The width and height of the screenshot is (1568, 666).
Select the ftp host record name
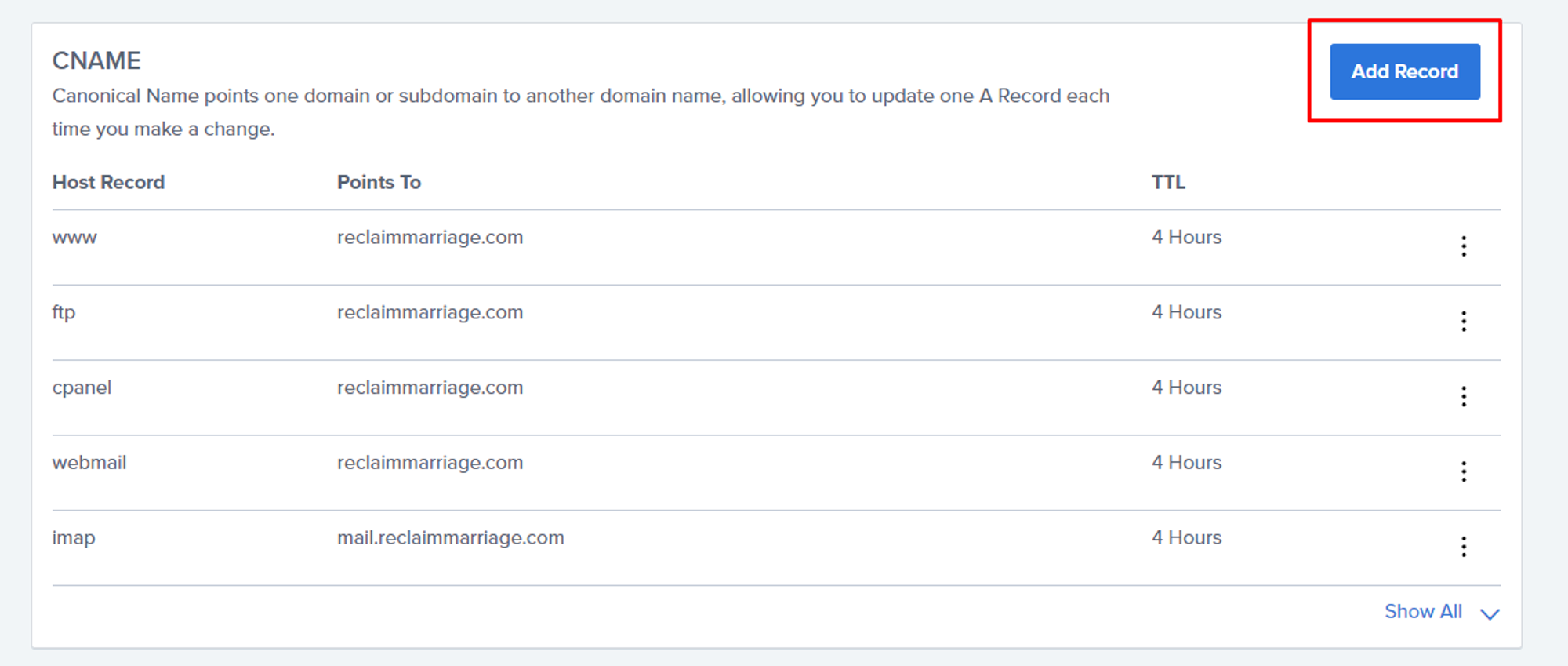point(64,313)
